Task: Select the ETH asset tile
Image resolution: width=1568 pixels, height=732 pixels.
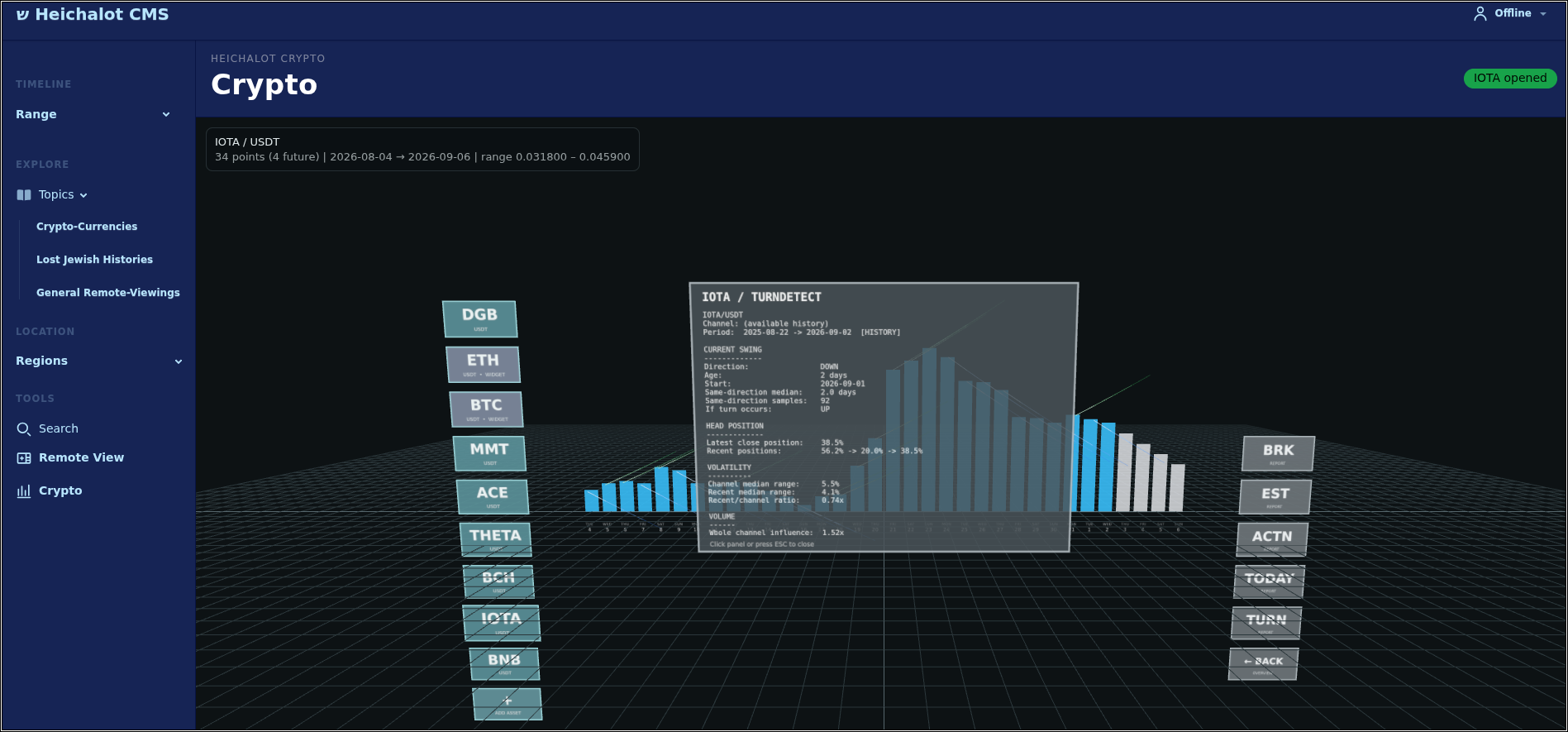Action: tap(483, 364)
